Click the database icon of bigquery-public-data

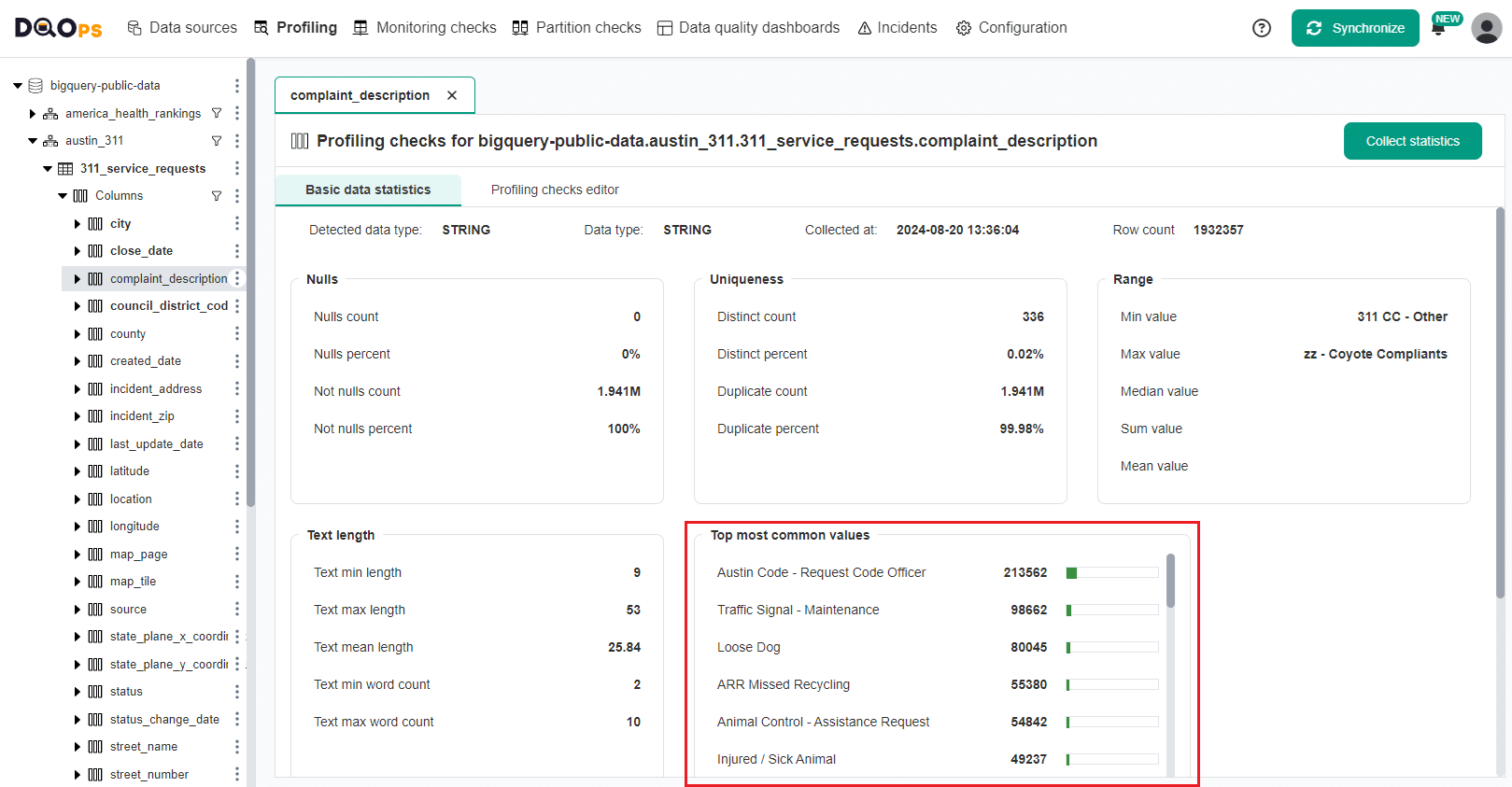(x=35, y=86)
